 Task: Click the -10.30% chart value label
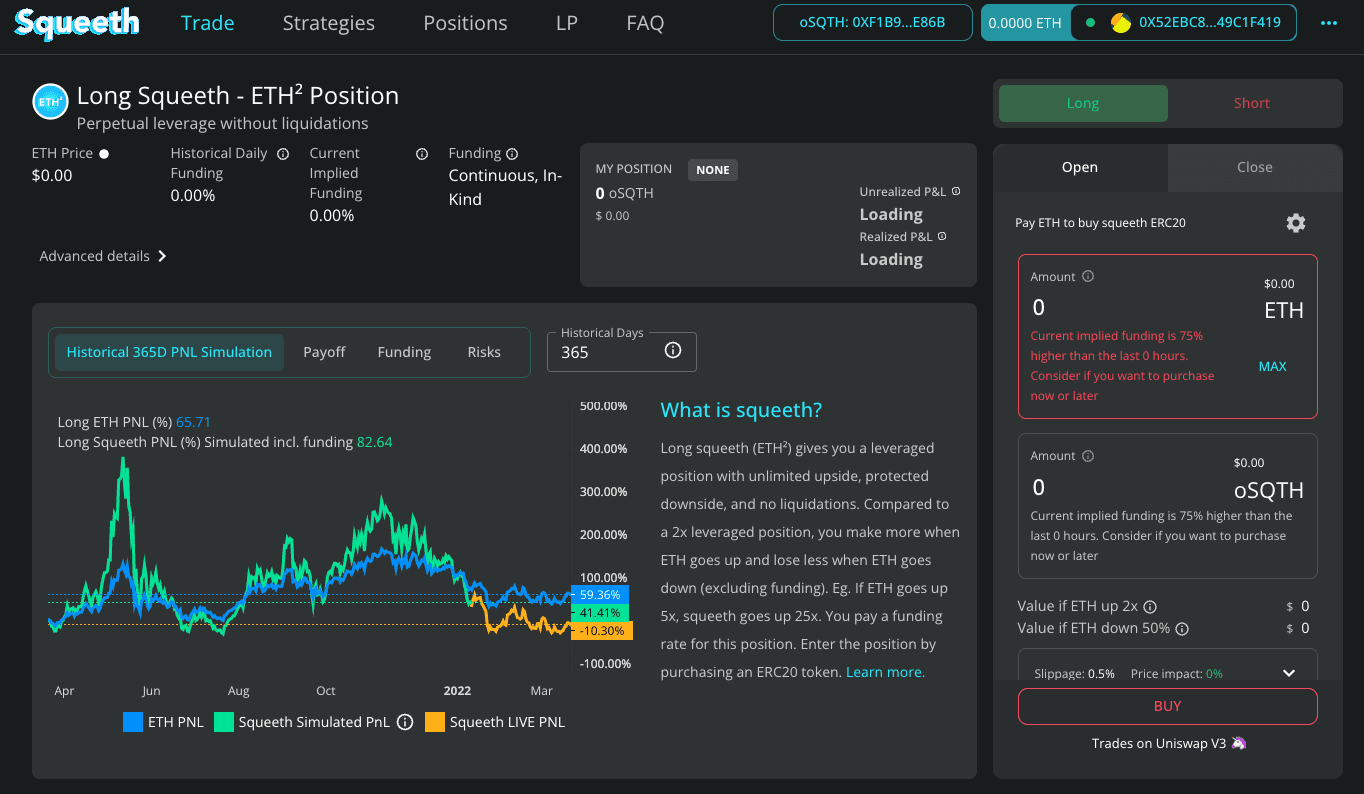[x=600, y=631]
